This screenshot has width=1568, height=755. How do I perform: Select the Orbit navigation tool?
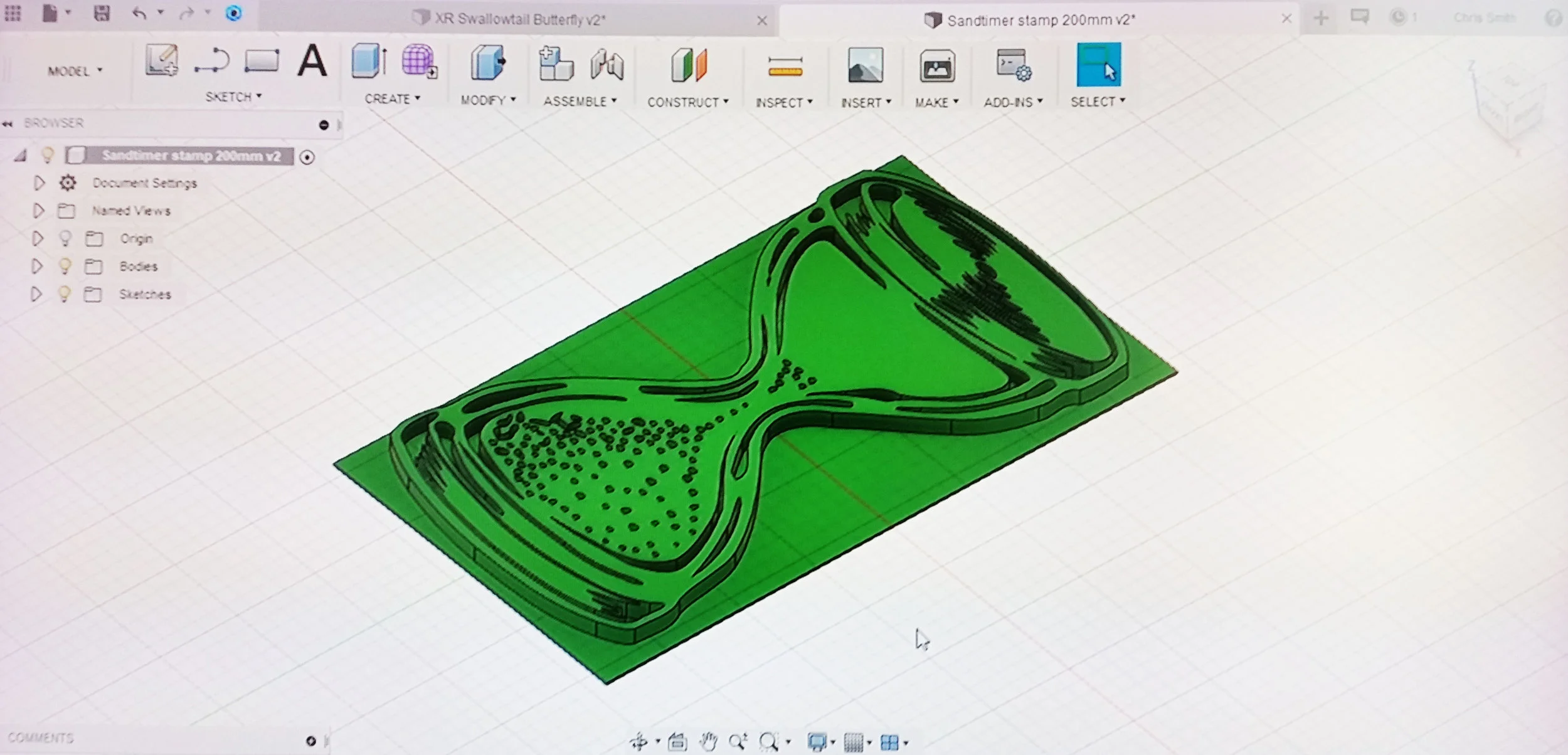pos(638,742)
